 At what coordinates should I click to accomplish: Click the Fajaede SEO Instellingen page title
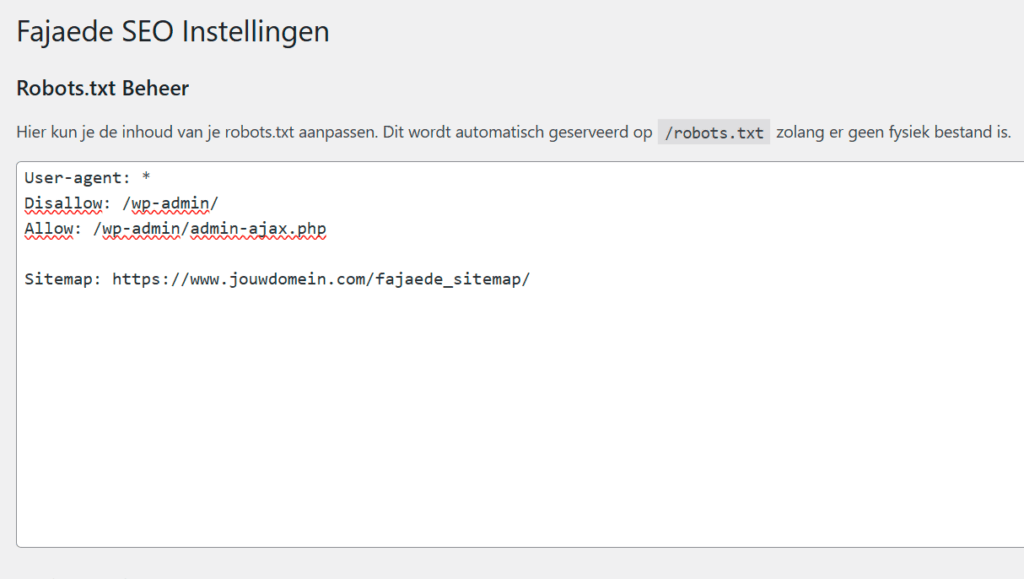point(173,31)
